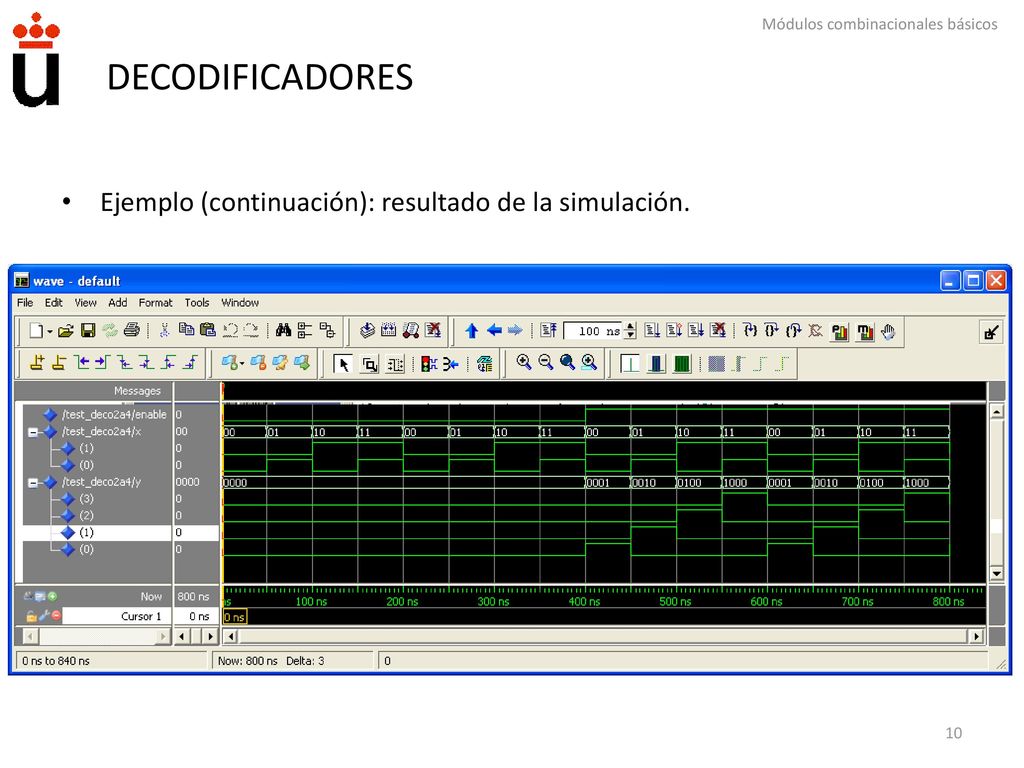Click the Restart simulation icon
The image size is (1024, 768).
coord(549,330)
